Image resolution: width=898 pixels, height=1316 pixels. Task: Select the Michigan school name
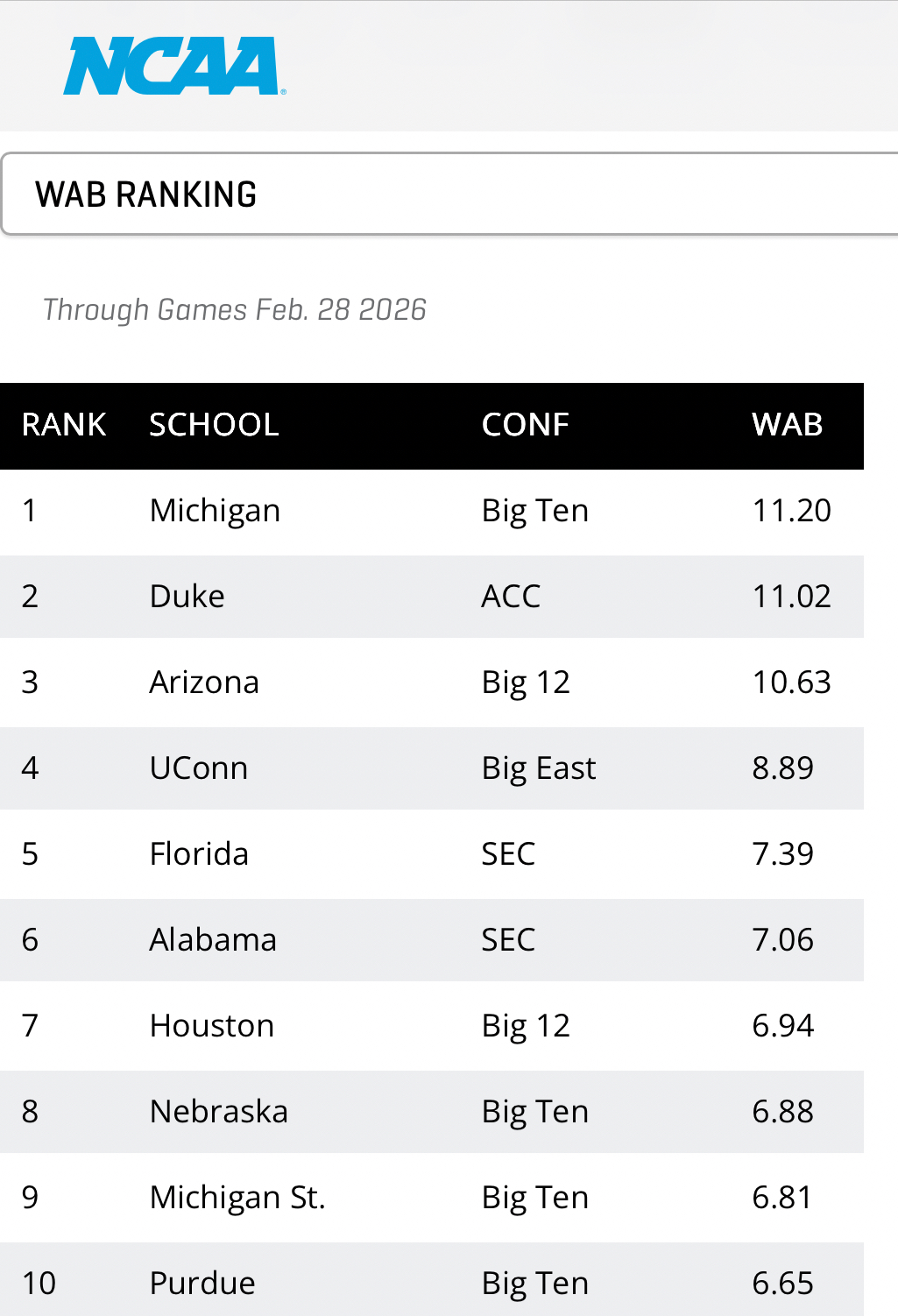pyautogui.click(x=215, y=511)
